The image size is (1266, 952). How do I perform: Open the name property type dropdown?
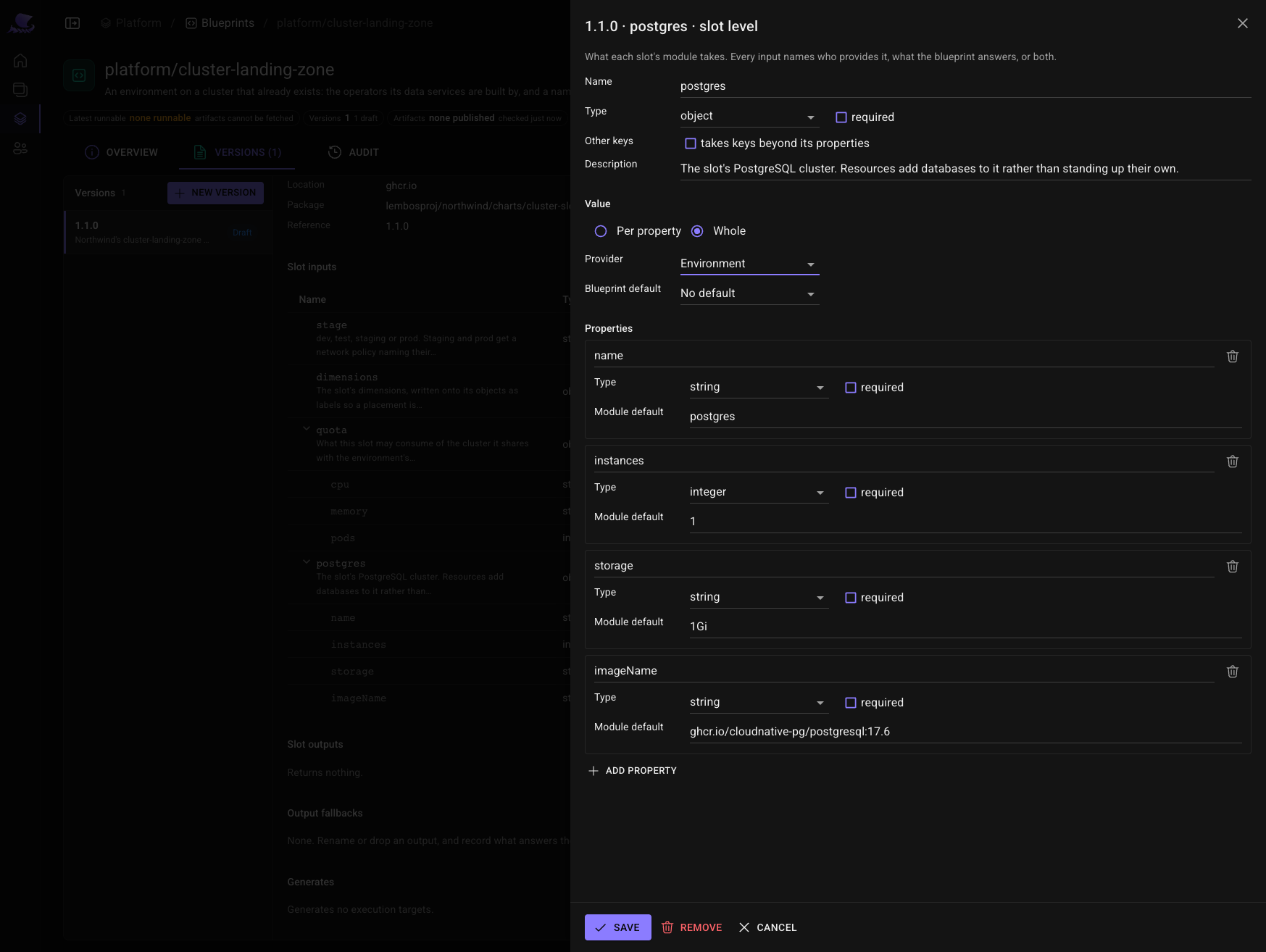coord(759,387)
